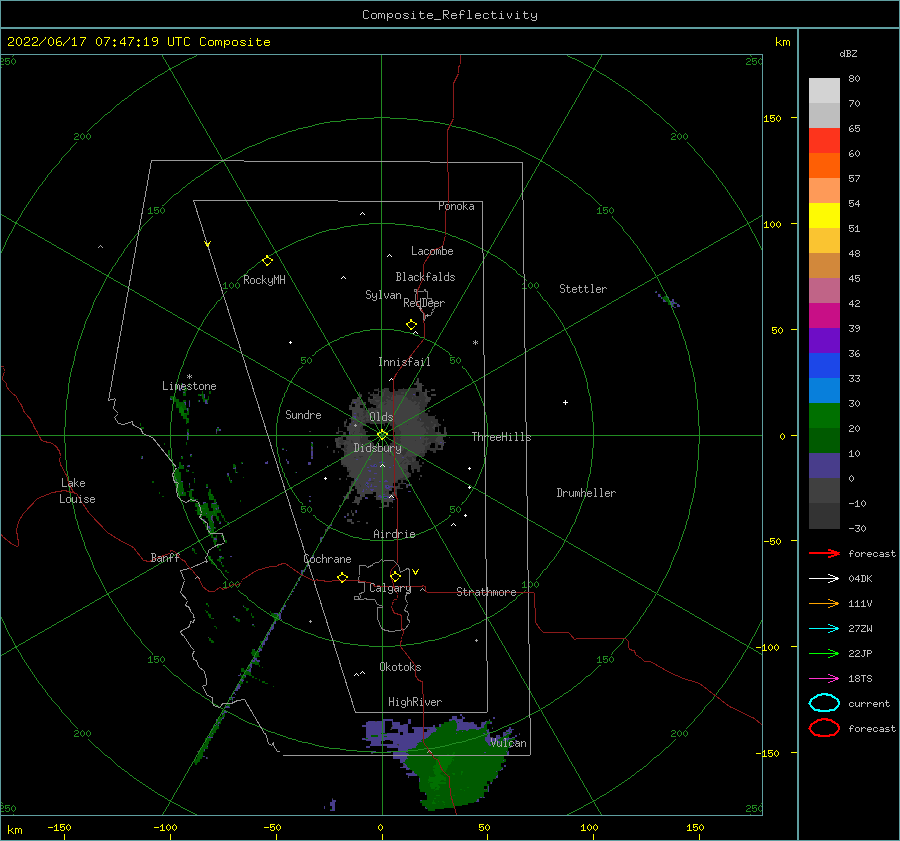Click the Airdrie city label
The width and height of the screenshot is (900, 841).
[x=394, y=534]
